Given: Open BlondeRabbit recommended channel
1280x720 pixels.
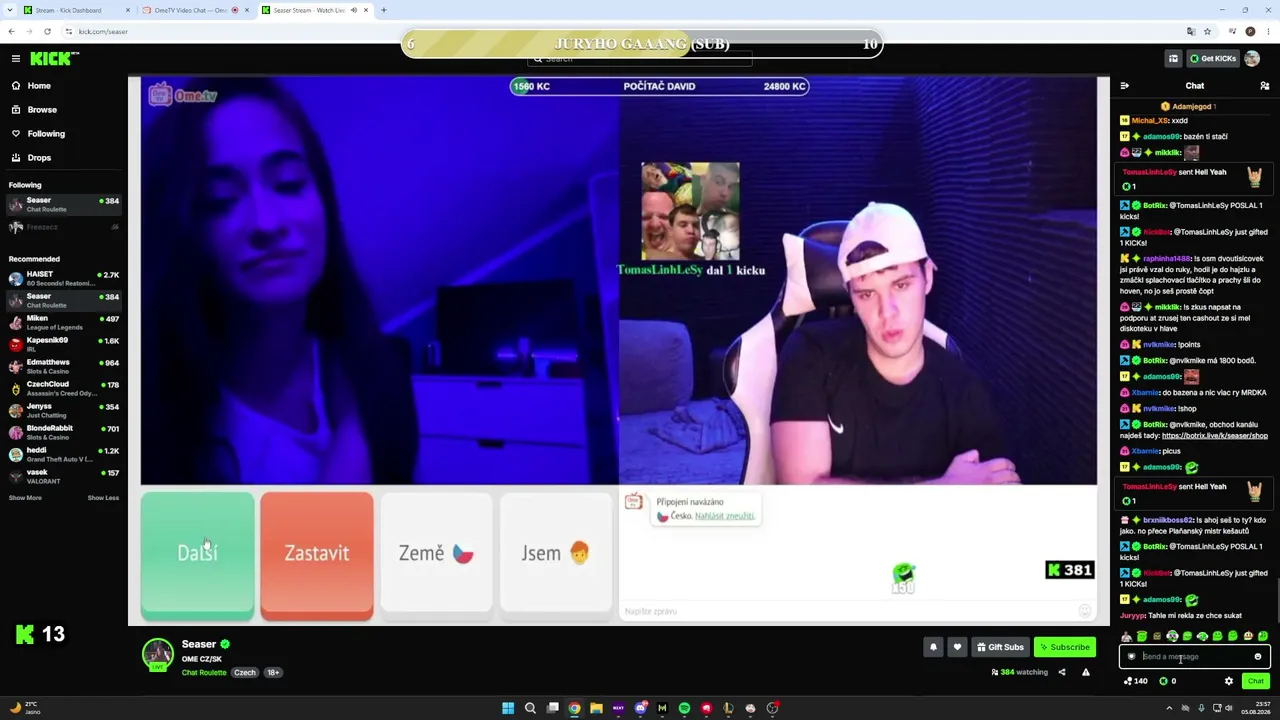Looking at the screenshot, I should coord(64,432).
